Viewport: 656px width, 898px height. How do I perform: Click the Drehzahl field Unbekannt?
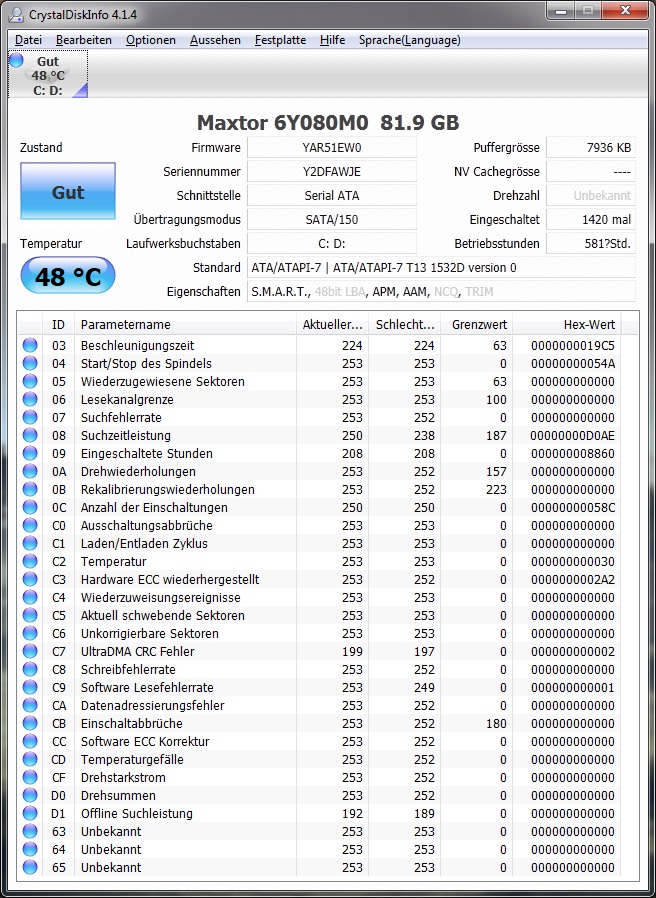[x=591, y=196]
